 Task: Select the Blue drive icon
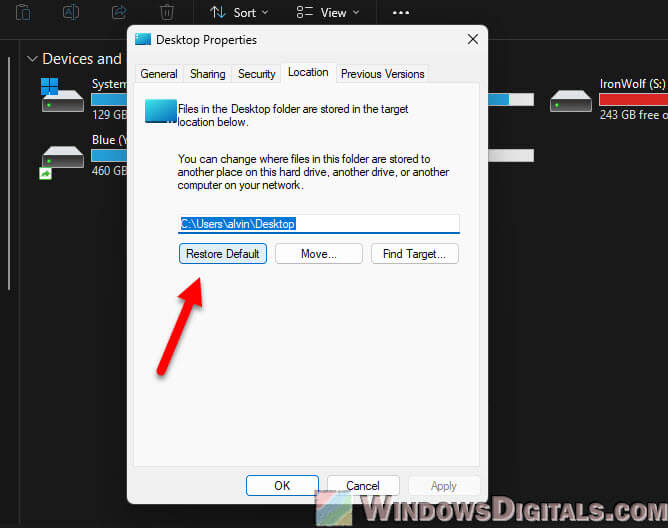click(x=62, y=161)
